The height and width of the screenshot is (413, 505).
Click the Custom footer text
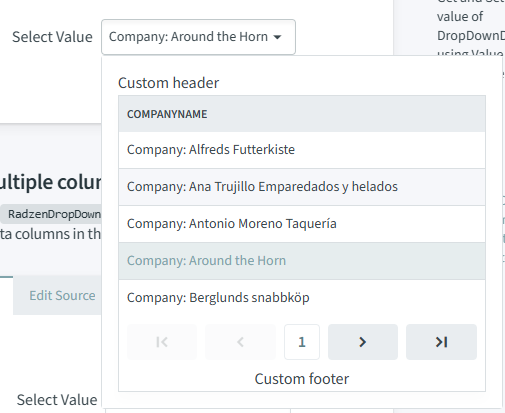tap(302, 379)
